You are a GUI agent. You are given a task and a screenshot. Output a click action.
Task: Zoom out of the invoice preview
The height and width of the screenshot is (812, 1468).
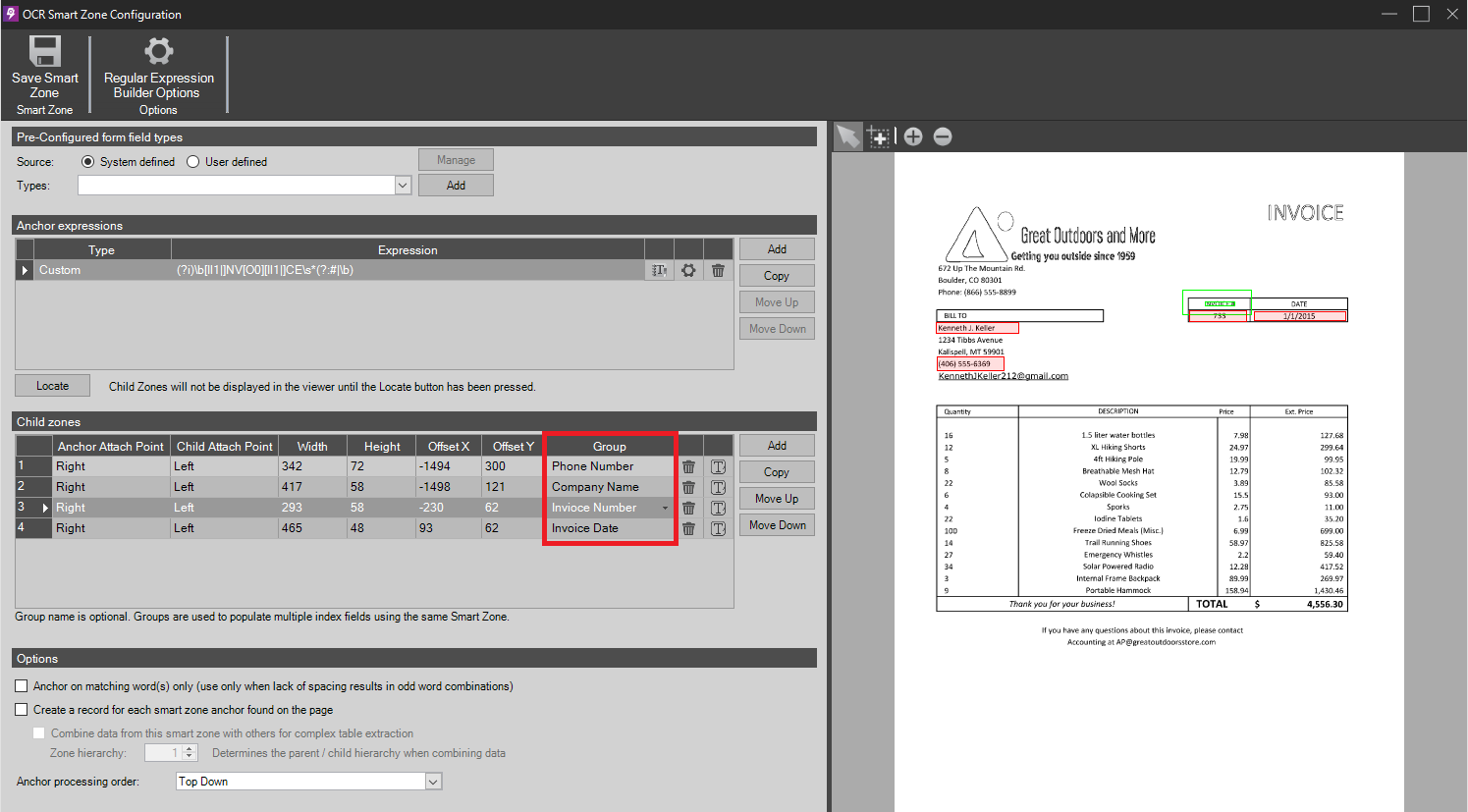point(943,136)
